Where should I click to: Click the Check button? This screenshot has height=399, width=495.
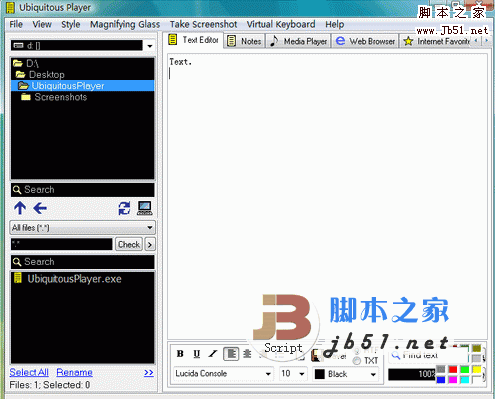pos(129,245)
